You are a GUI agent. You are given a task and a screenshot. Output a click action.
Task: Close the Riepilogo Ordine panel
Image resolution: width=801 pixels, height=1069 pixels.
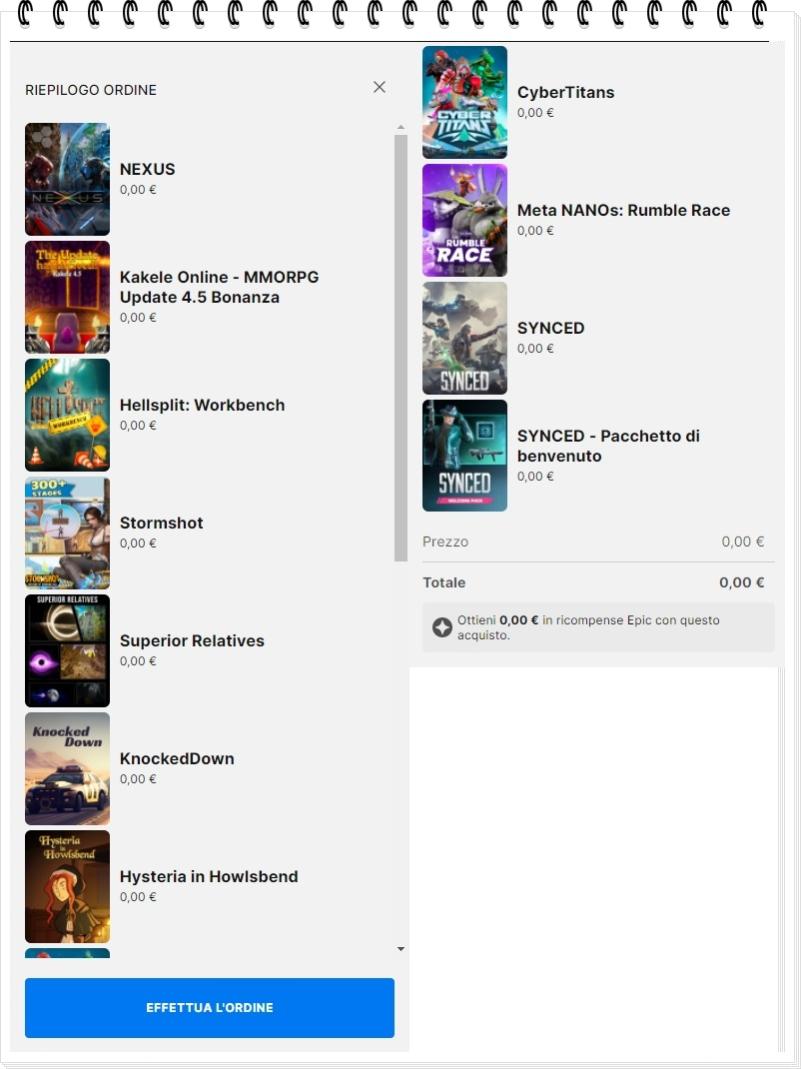point(380,87)
